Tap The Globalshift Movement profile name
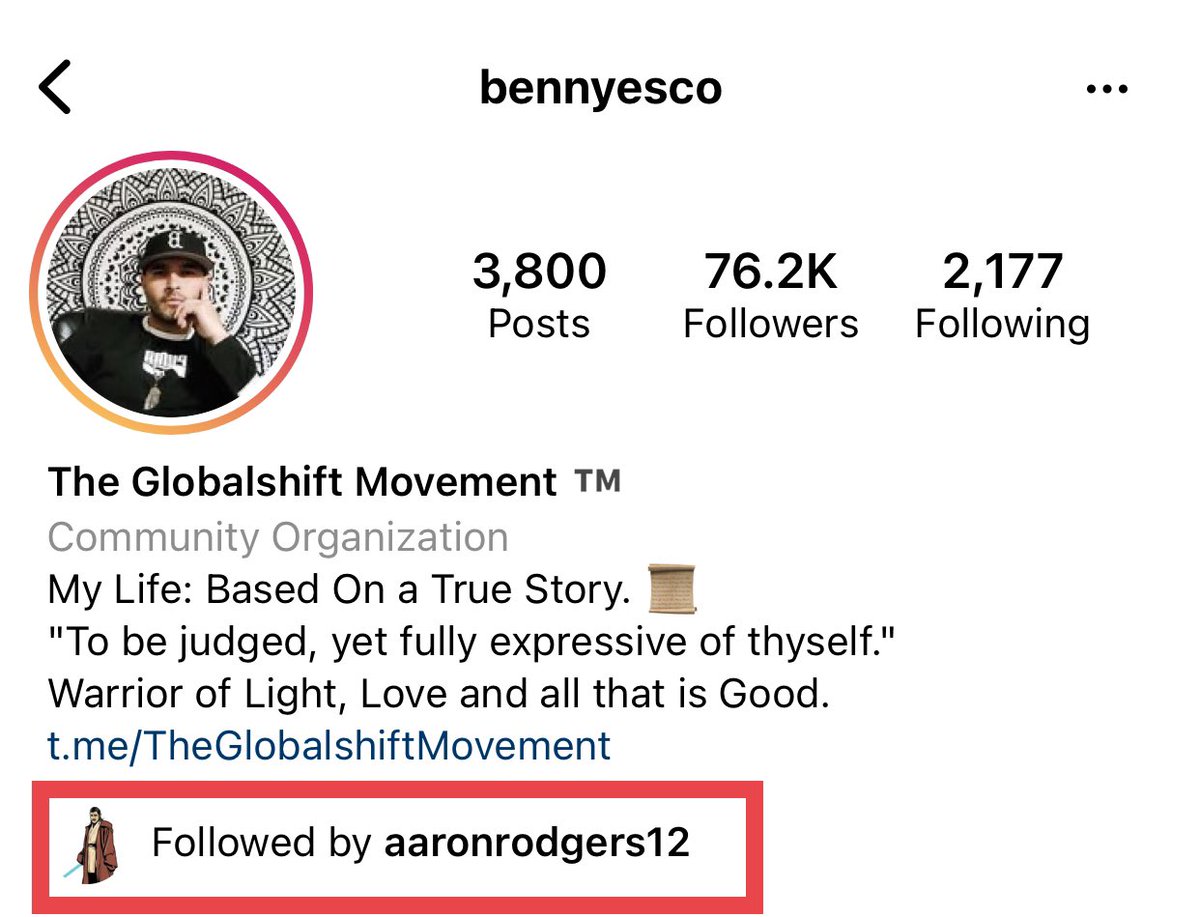 coord(302,482)
